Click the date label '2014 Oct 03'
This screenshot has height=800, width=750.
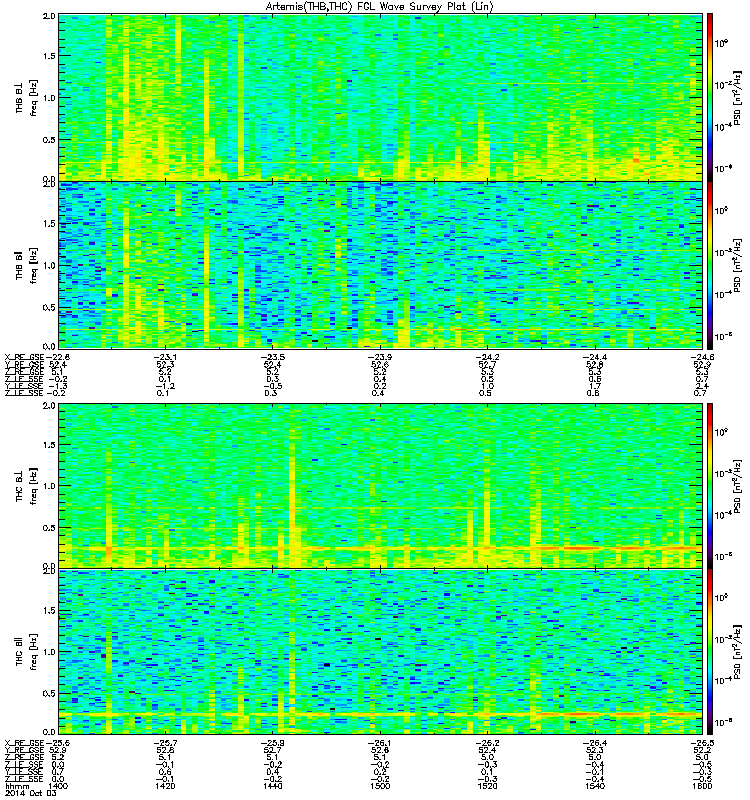point(31,793)
